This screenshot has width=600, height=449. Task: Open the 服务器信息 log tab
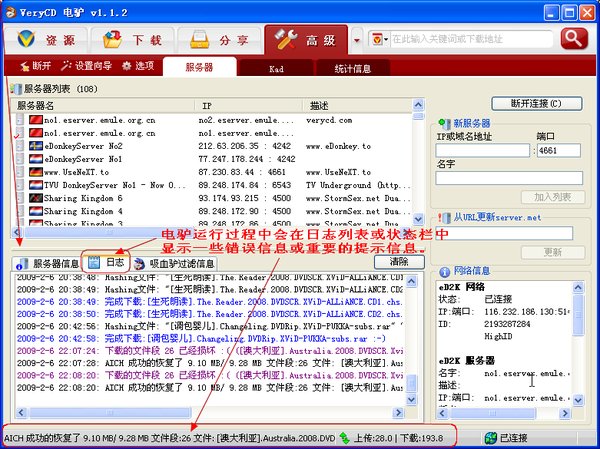pyautogui.click(x=47, y=264)
